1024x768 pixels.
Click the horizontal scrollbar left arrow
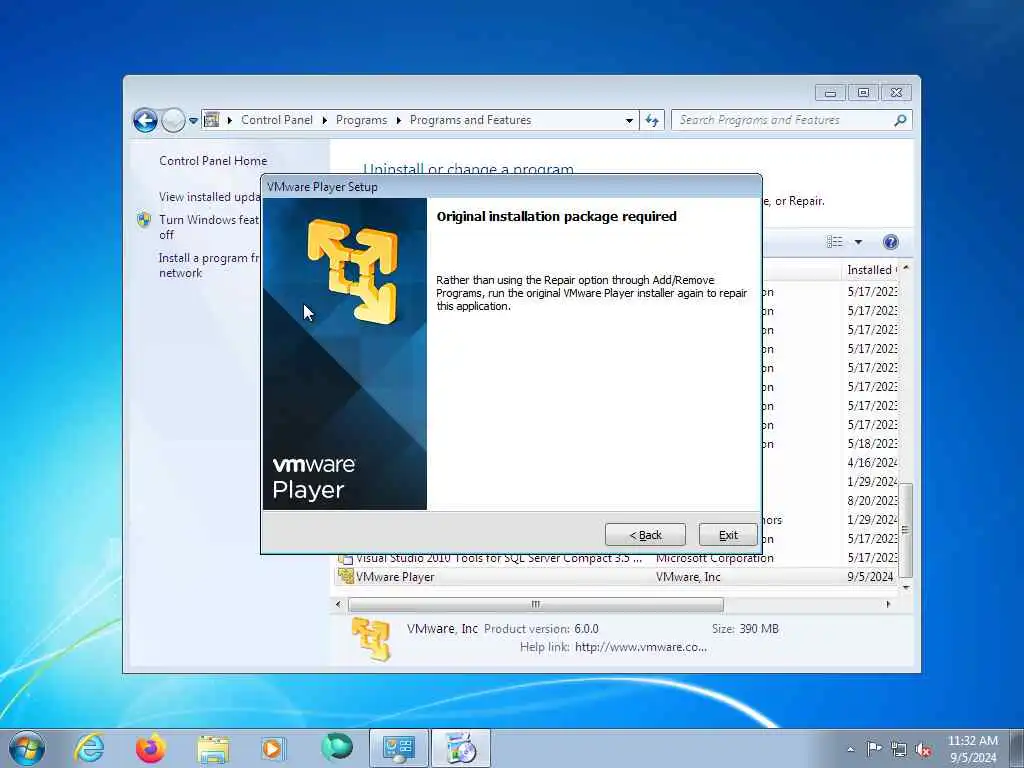(338, 604)
